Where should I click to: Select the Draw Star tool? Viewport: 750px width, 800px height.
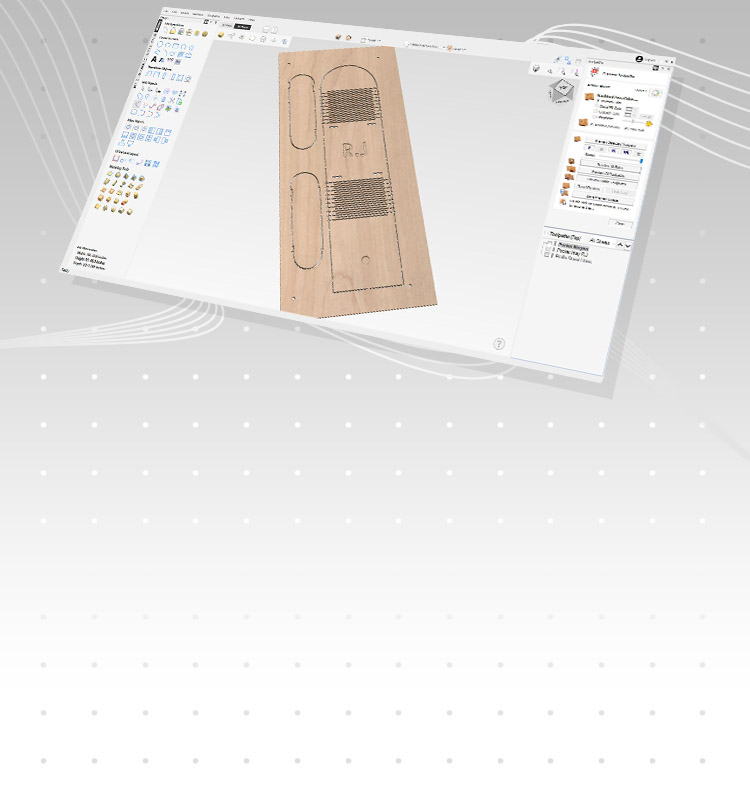coord(191,47)
